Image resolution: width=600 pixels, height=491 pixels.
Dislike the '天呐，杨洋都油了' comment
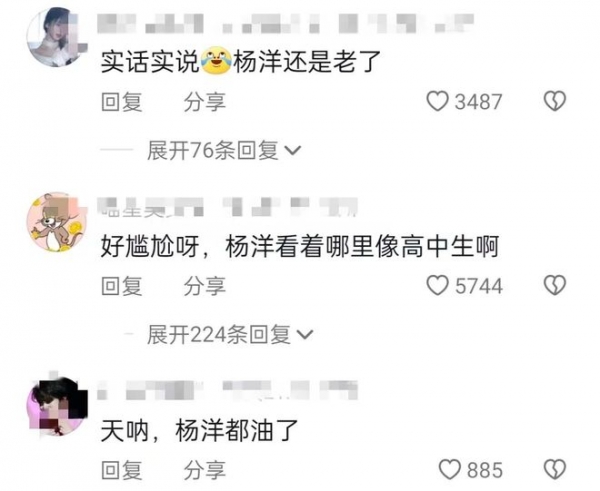(x=555, y=470)
